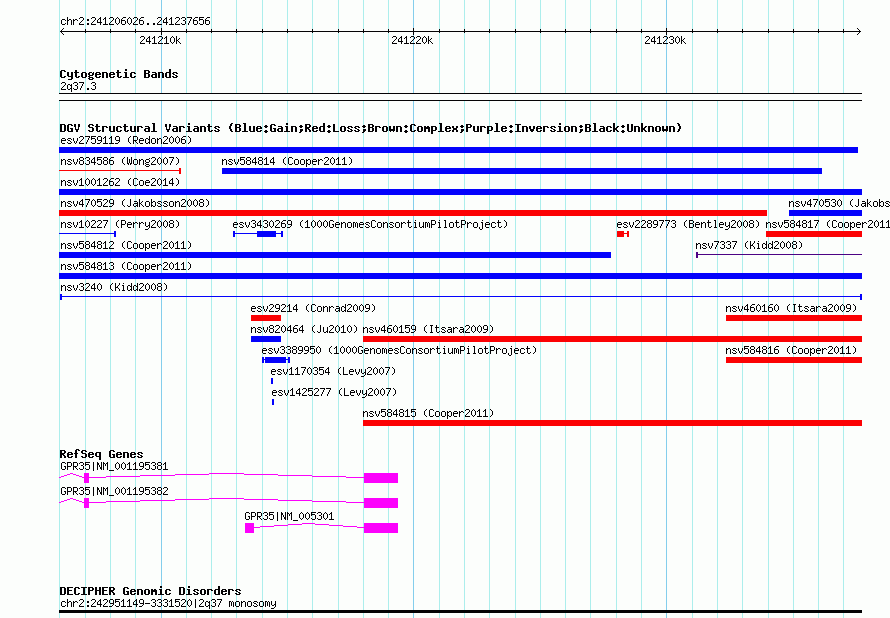Select nsv820464 (Ju2010) label
Image resolution: width=890 pixels, height=618 pixels.
304,329
